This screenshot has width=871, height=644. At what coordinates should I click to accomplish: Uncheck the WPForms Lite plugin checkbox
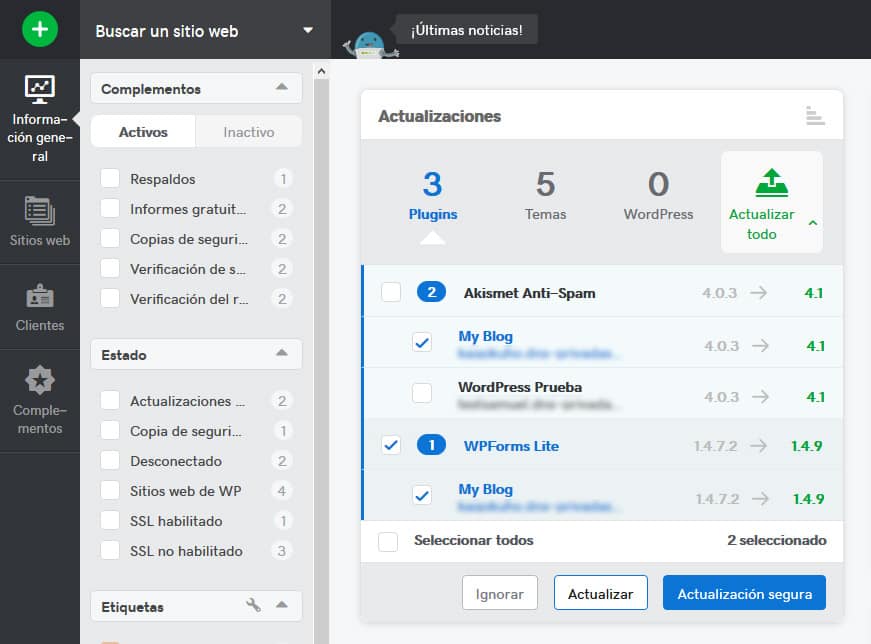[x=391, y=445]
